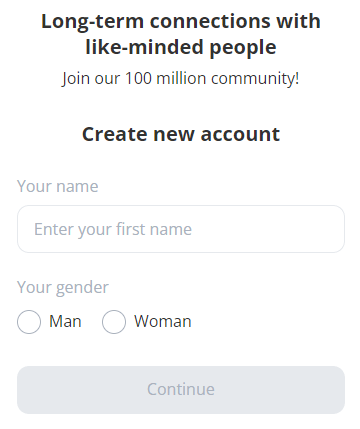Click the word 'Continue' on the bottom button
This screenshot has height=429, width=360.
pos(181,389)
